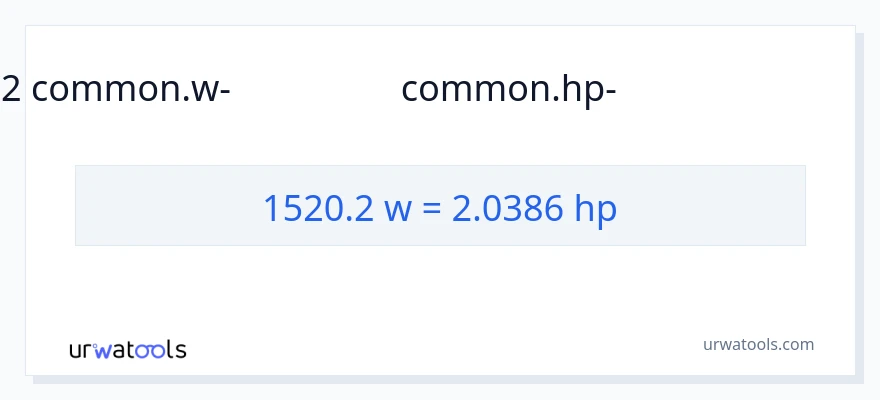
Task: Click the 'common.hp-' label
Action: pos(508,90)
